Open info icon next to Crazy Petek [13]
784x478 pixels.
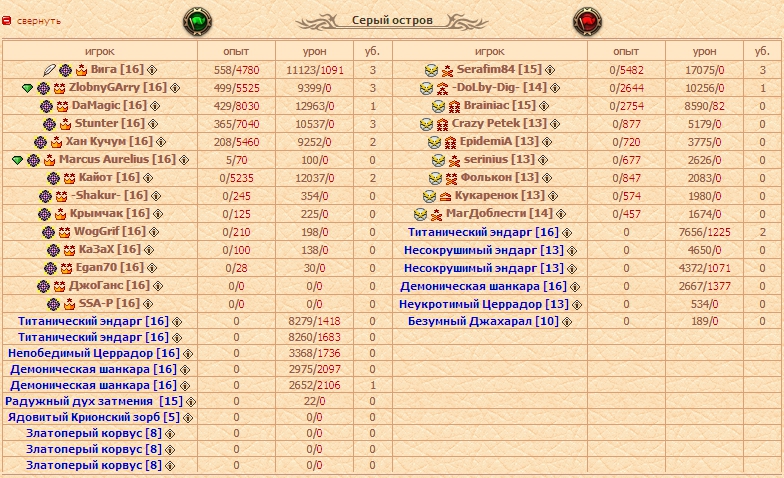coord(555,124)
